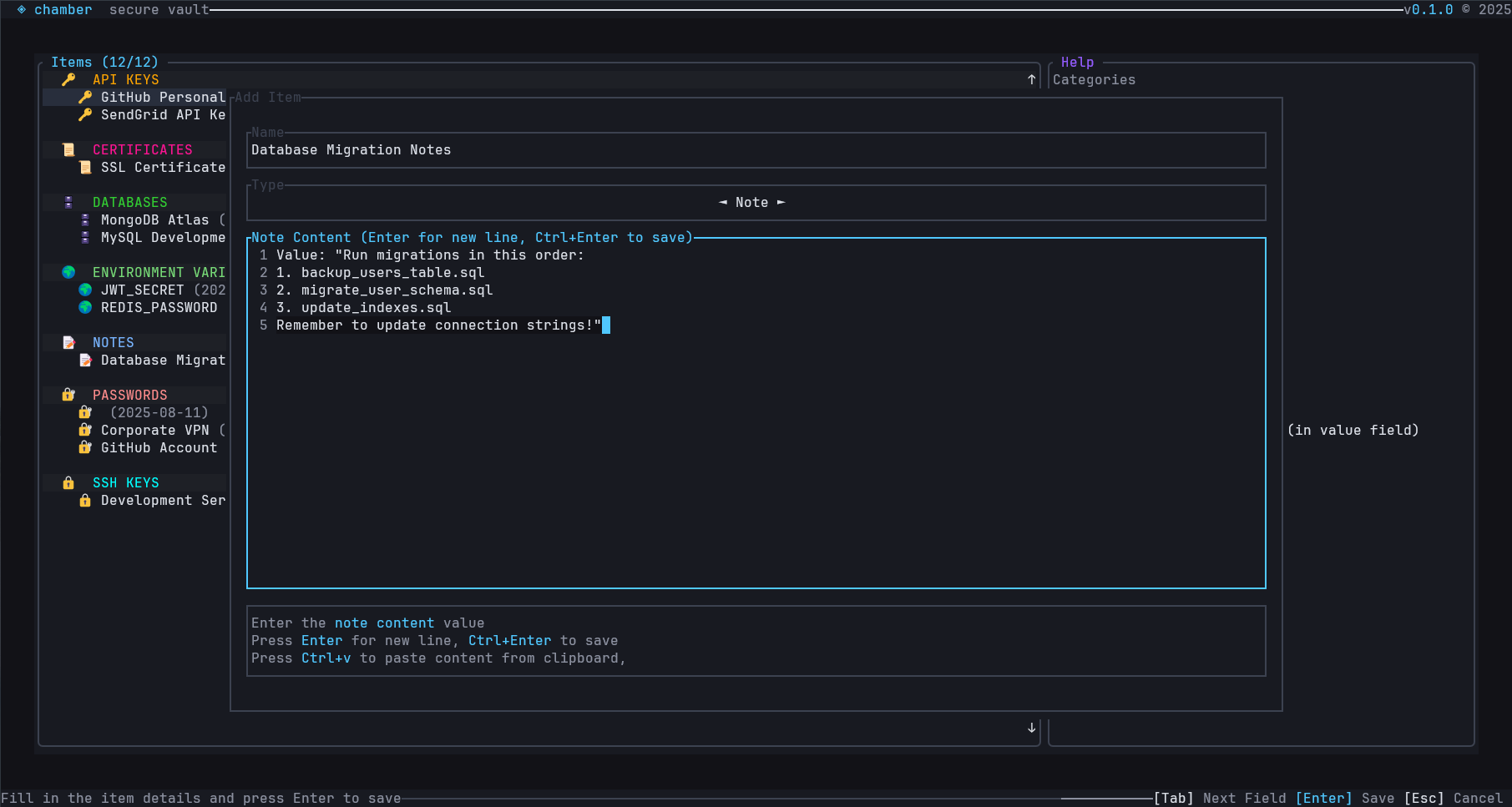The image size is (1512, 807).
Task: Click the database icon next to MongoDB Atlas
Action: (x=85, y=220)
